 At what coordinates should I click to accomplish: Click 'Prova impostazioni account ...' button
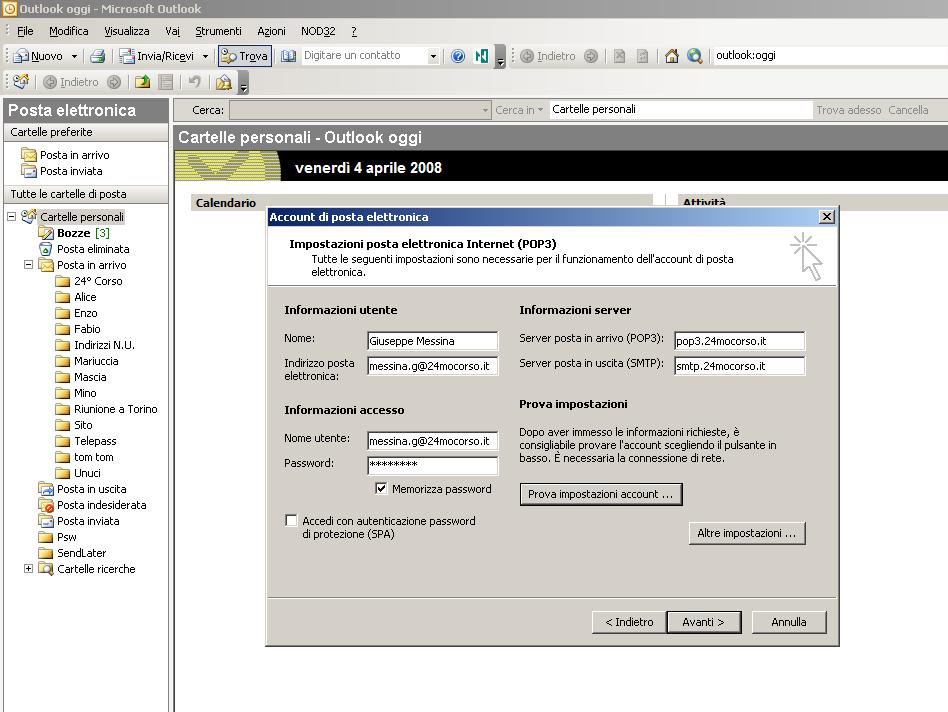[x=601, y=494]
